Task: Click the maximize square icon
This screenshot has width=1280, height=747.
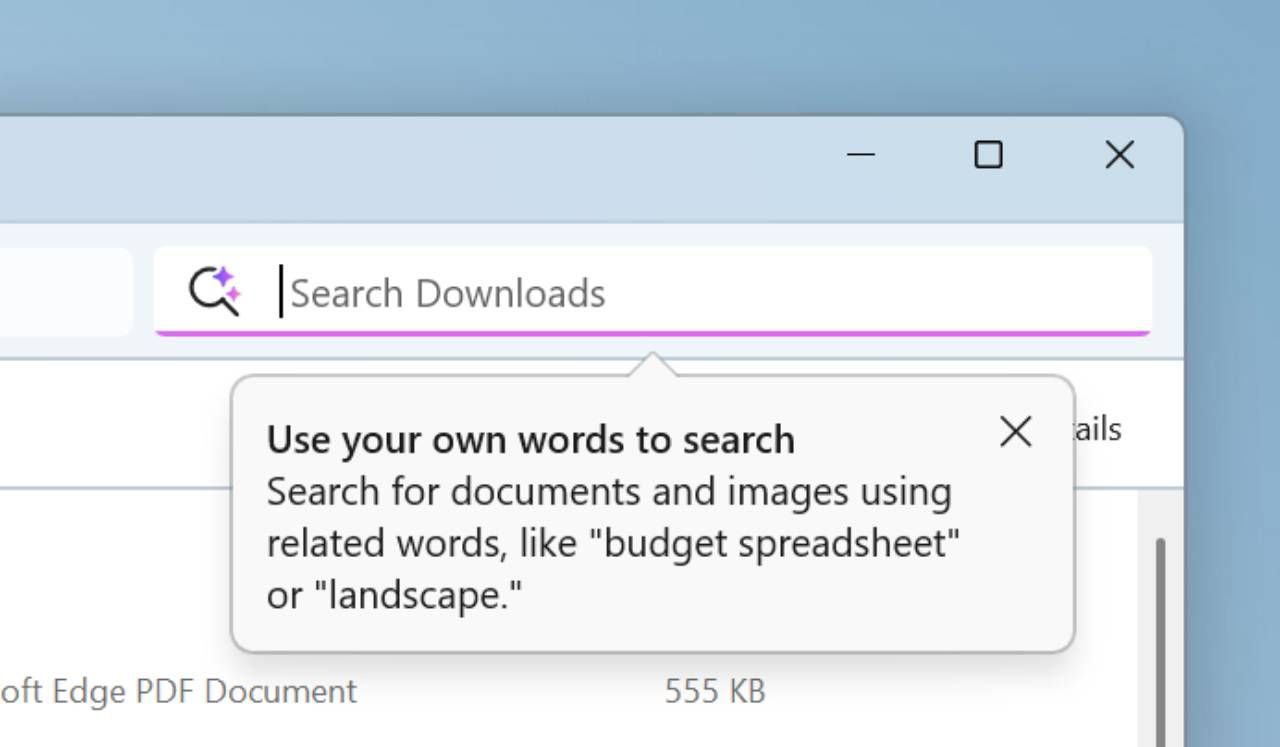Action: (x=989, y=155)
